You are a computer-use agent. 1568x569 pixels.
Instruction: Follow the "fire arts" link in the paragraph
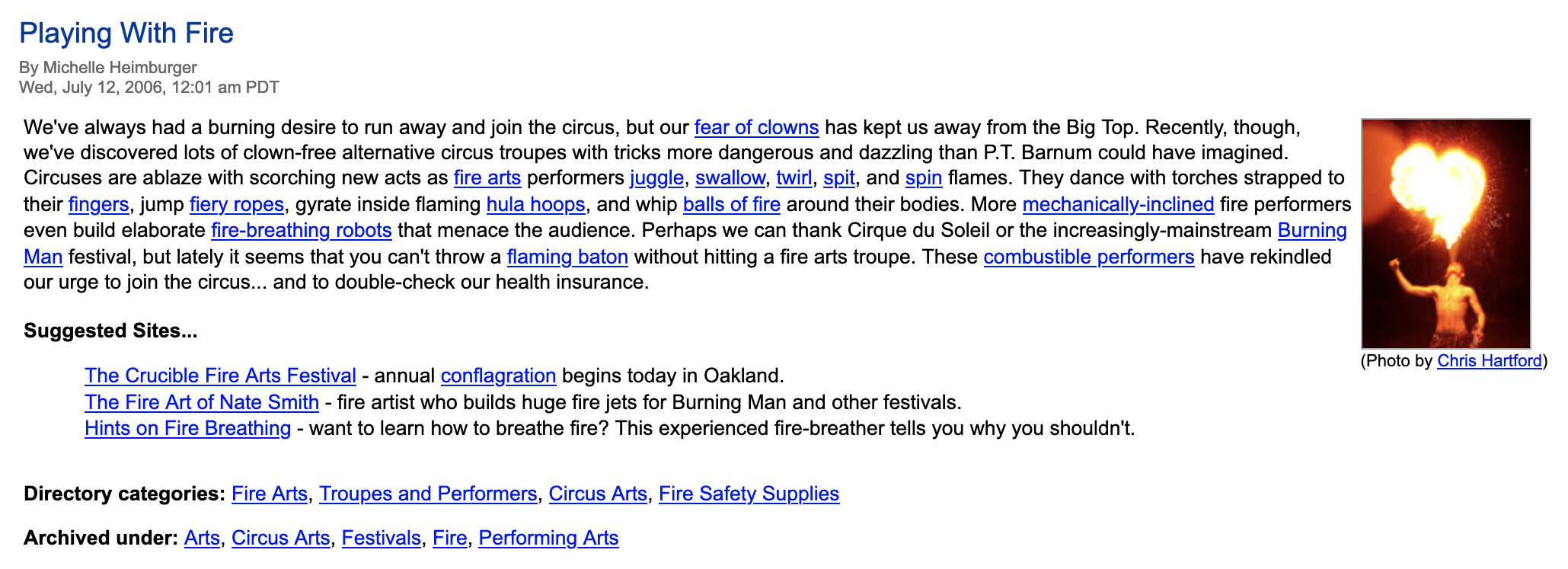click(x=487, y=178)
